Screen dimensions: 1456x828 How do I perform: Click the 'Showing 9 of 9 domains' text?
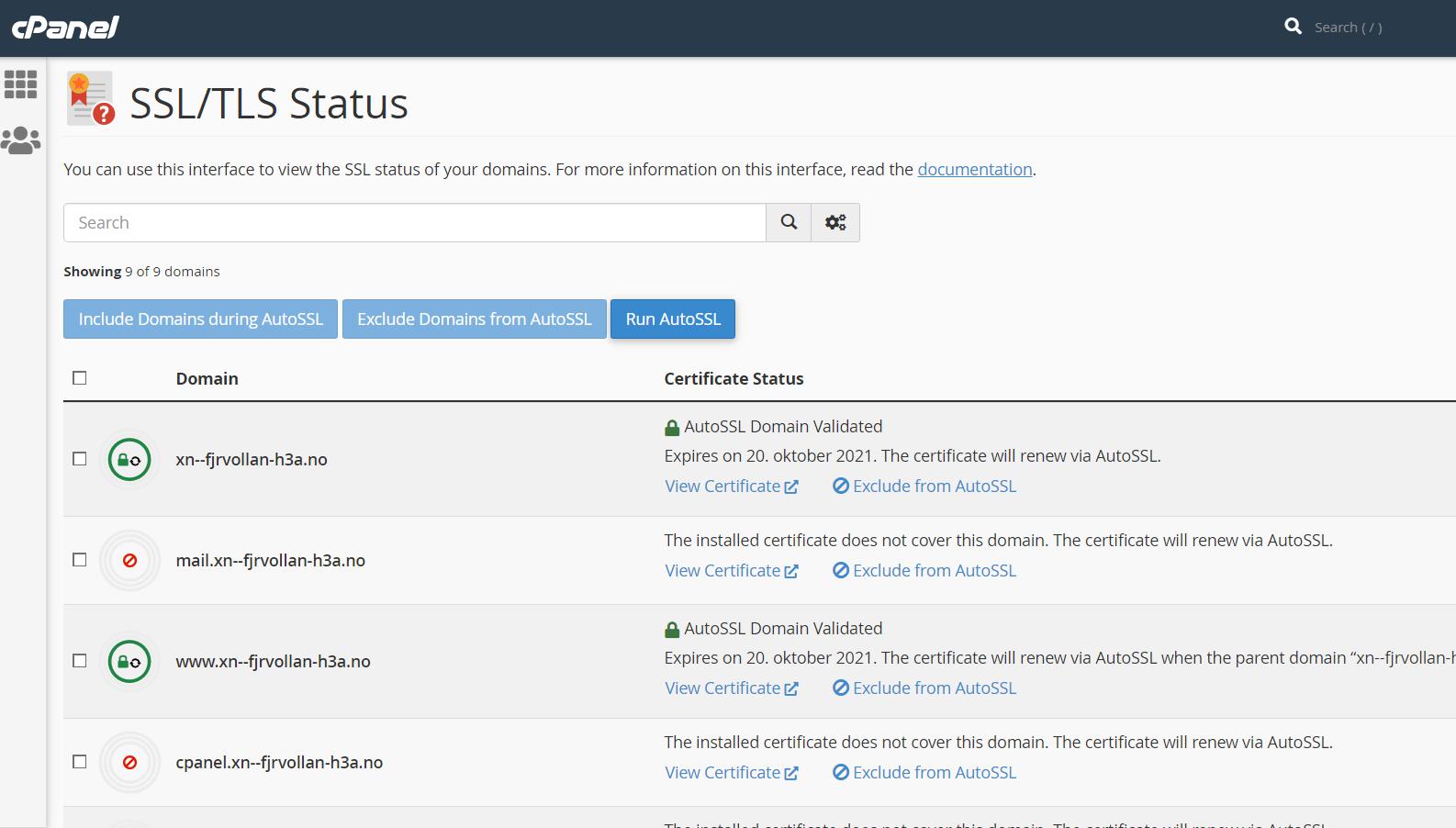[x=141, y=271]
